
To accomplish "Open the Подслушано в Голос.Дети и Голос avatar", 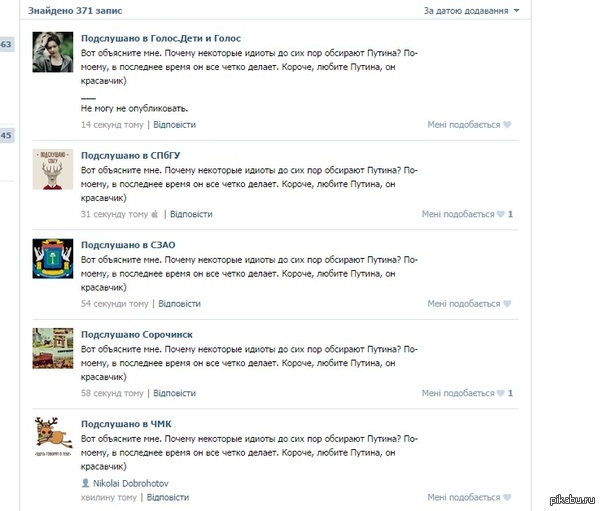I will point(53,52).
